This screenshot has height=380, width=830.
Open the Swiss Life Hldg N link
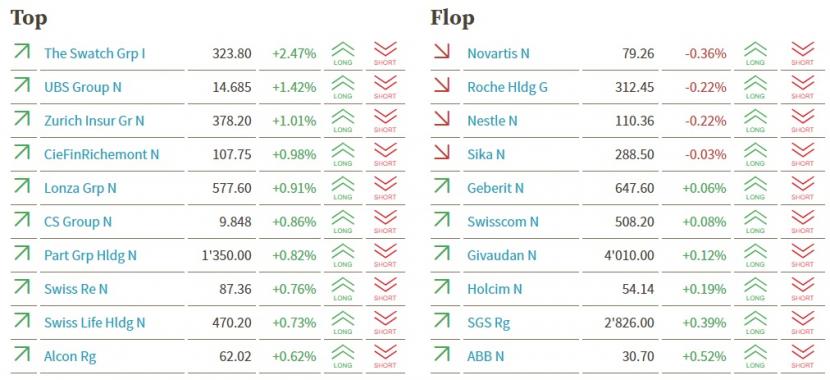point(94,323)
